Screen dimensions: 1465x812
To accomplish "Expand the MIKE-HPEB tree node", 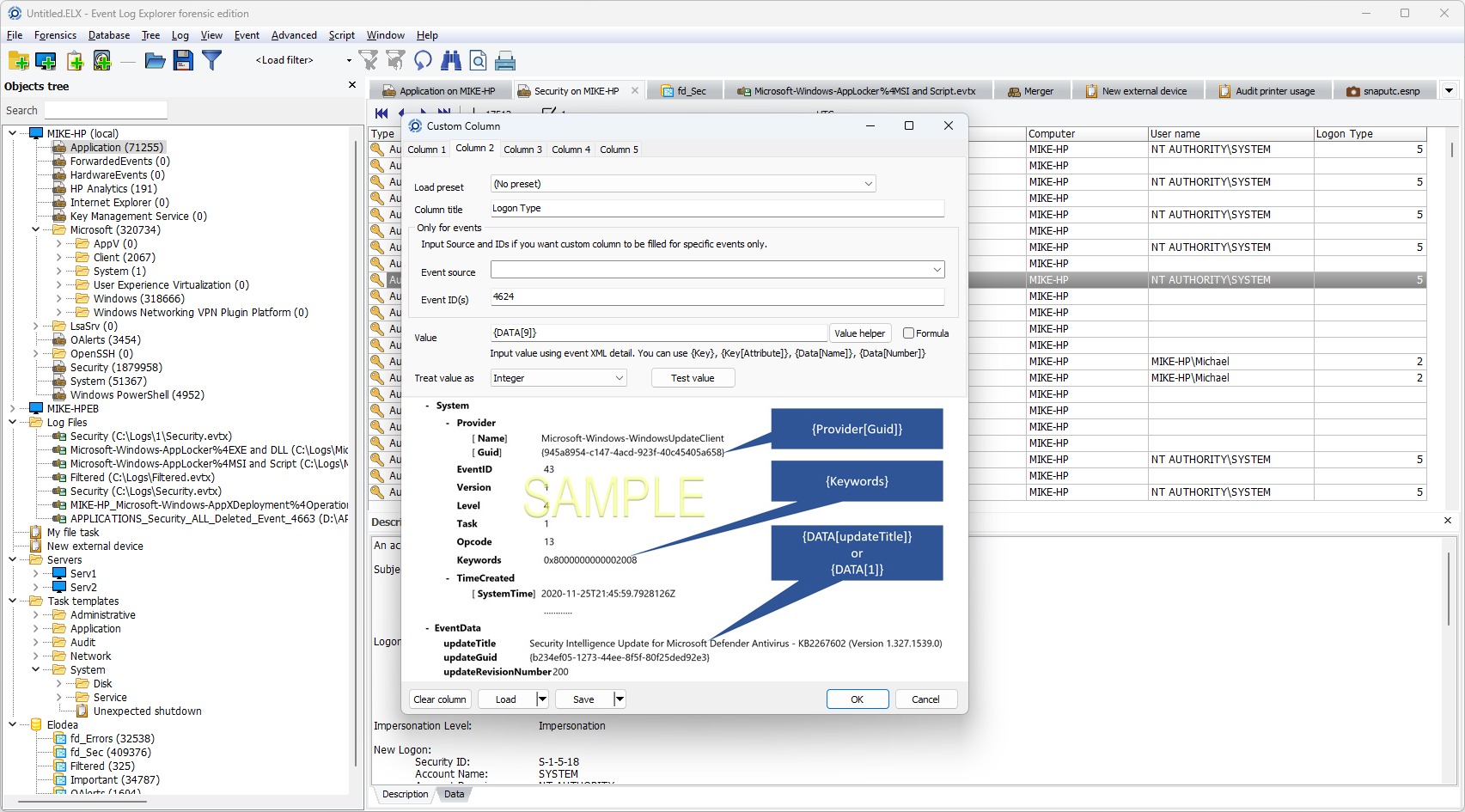I will tap(12, 408).
